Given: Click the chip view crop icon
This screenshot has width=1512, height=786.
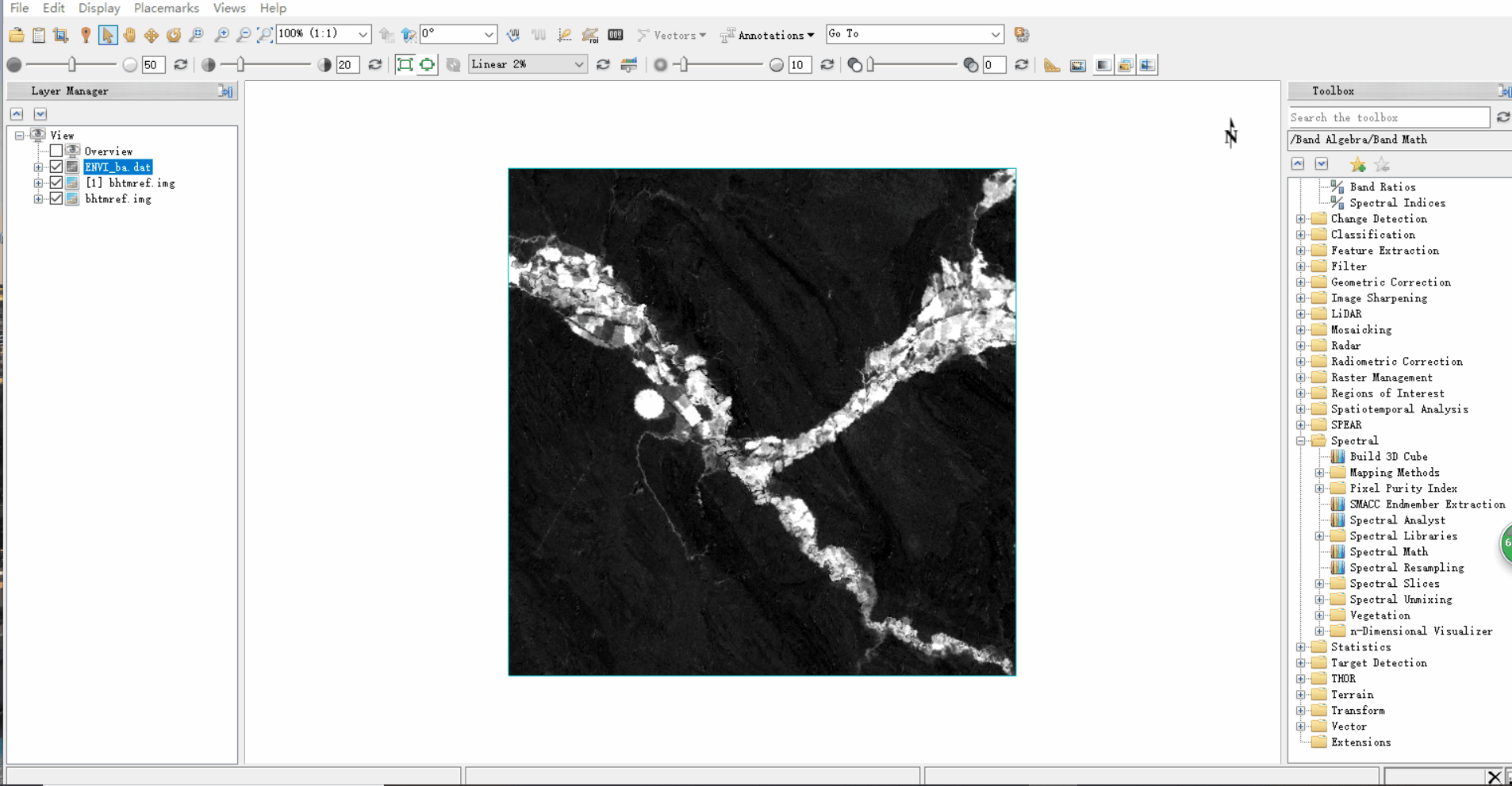Looking at the screenshot, I should click(61, 35).
